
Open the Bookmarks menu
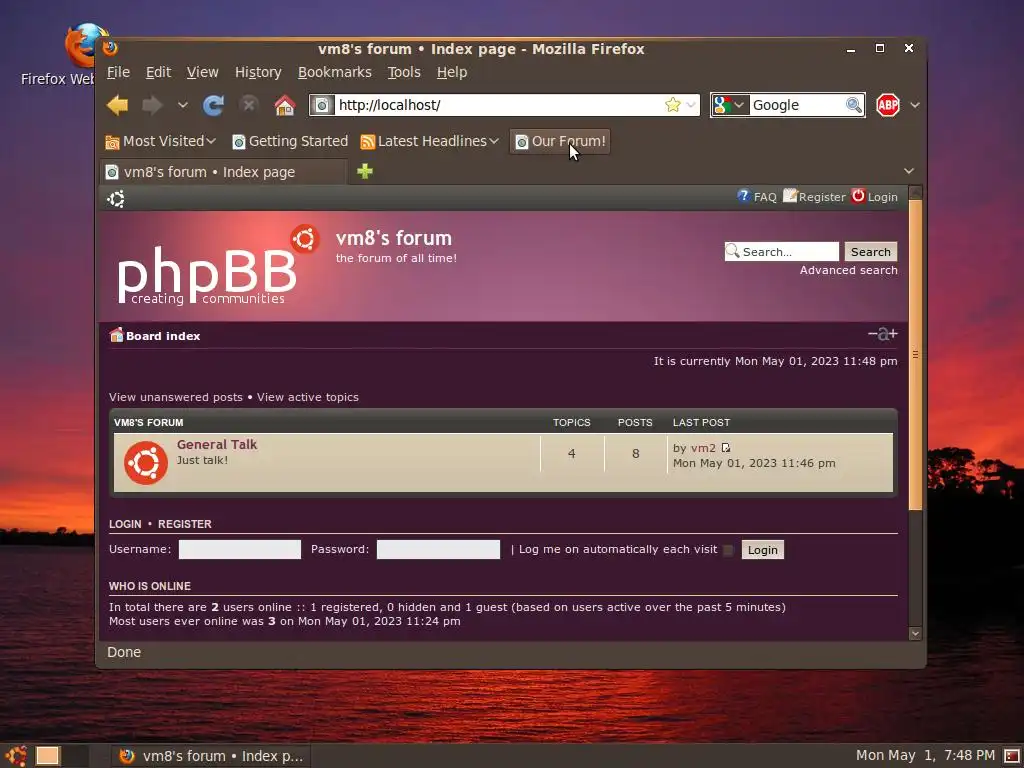click(x=334, y=72)
